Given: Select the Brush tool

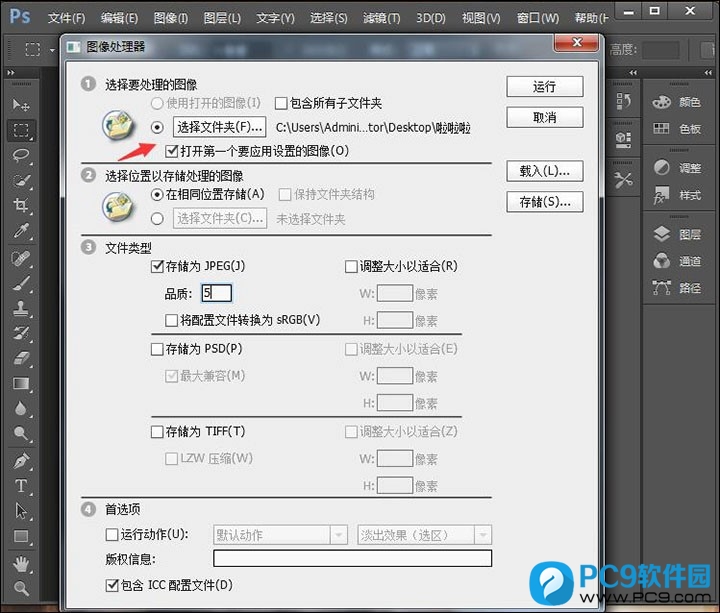Looking at the screenshot, I should pos(21,283).
